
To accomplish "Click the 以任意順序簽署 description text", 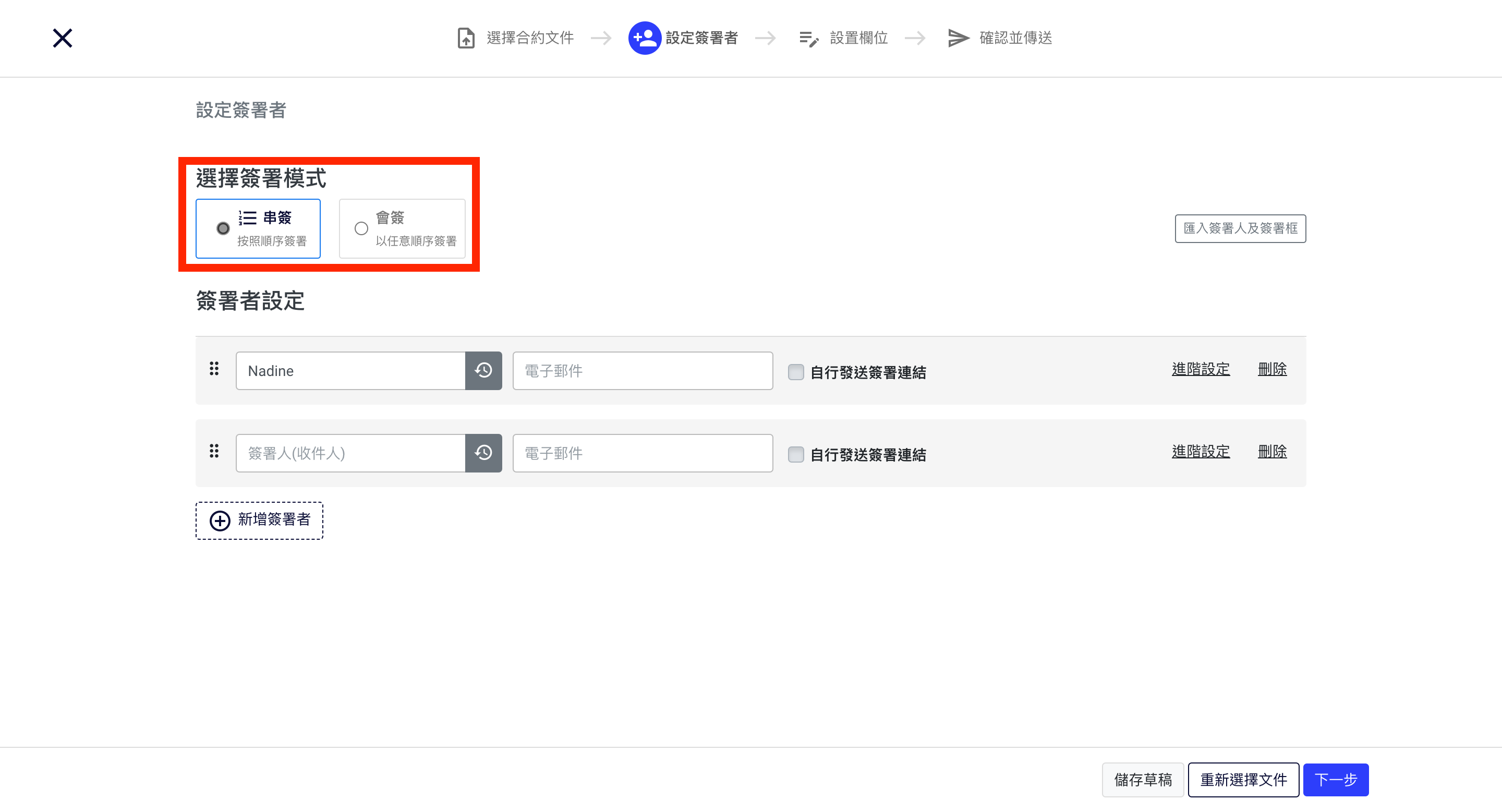I will click(416, 241).
